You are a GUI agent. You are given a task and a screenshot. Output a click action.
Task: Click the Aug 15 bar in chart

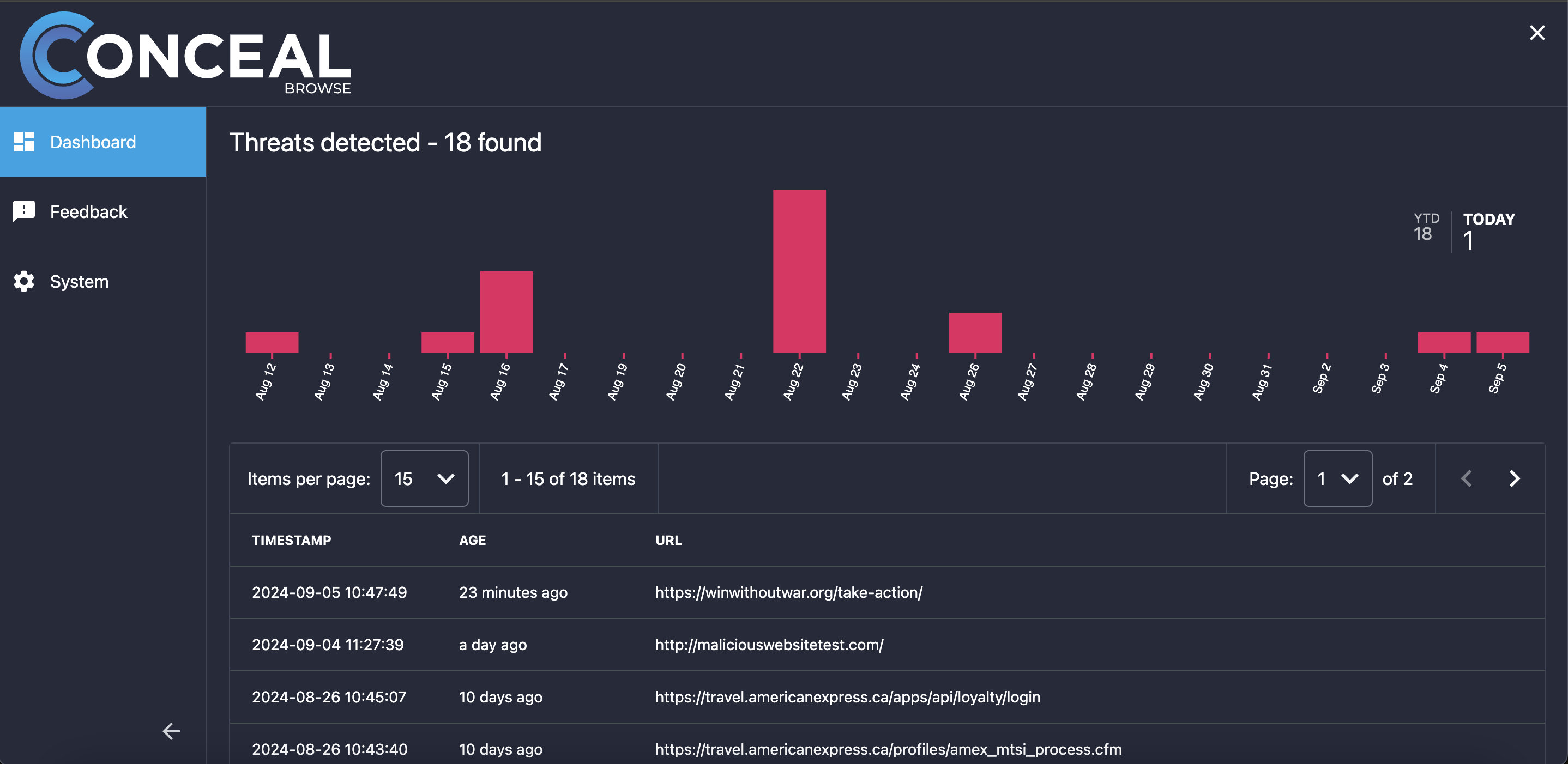448,342
